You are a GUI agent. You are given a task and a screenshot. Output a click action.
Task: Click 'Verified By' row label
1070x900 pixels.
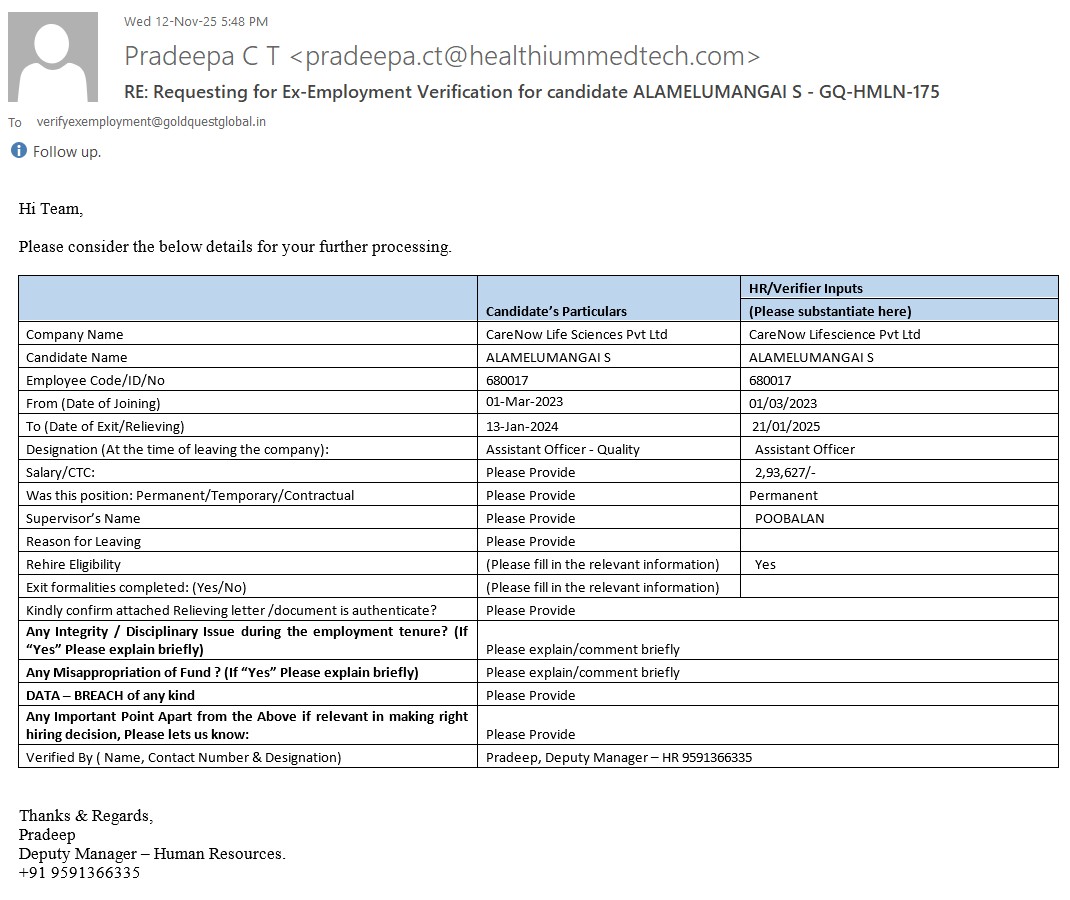coord(184,757)
